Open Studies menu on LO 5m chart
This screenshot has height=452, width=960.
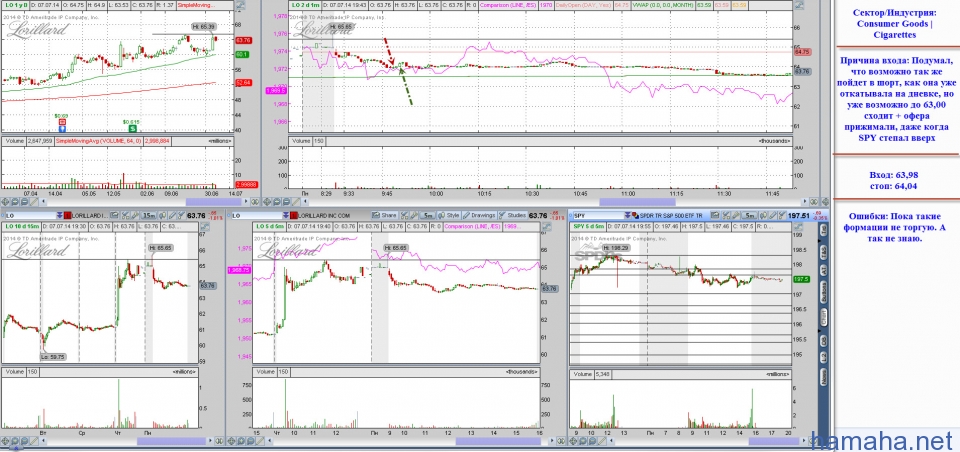[512, 216]
